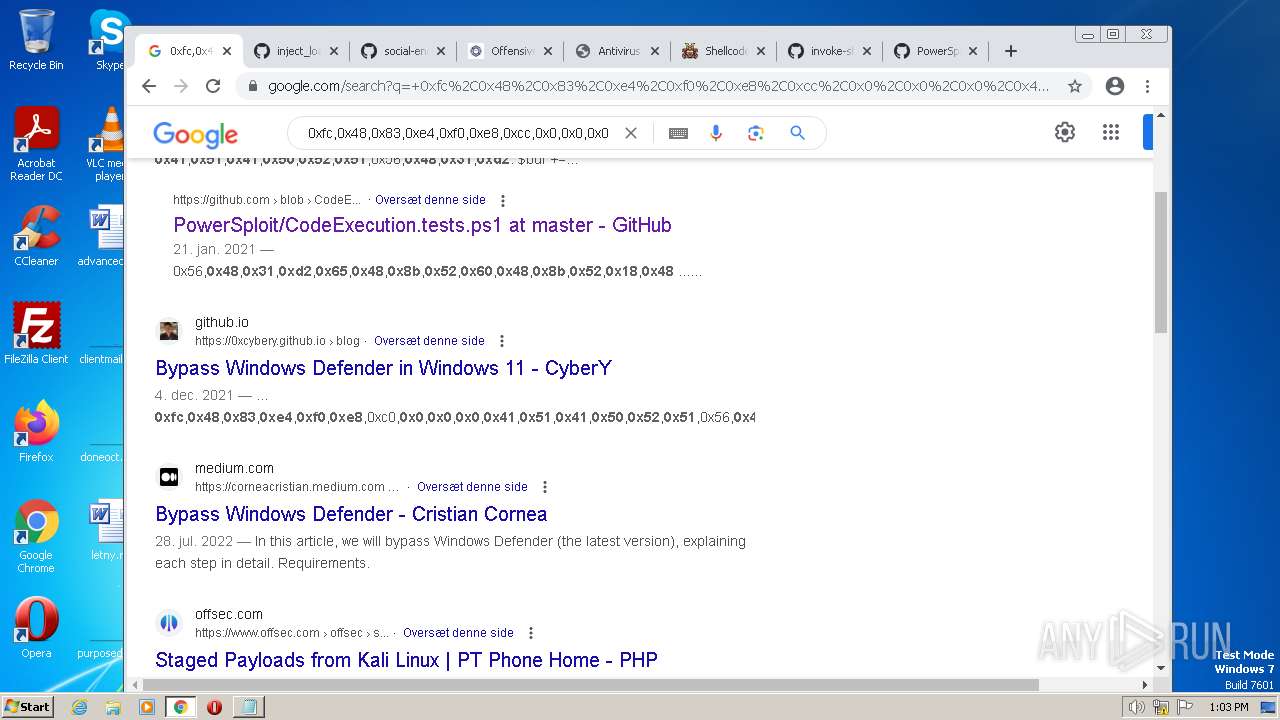Open more options for PowerSploit result
This screenshot has height=720, width=1280.
(503, 200)
